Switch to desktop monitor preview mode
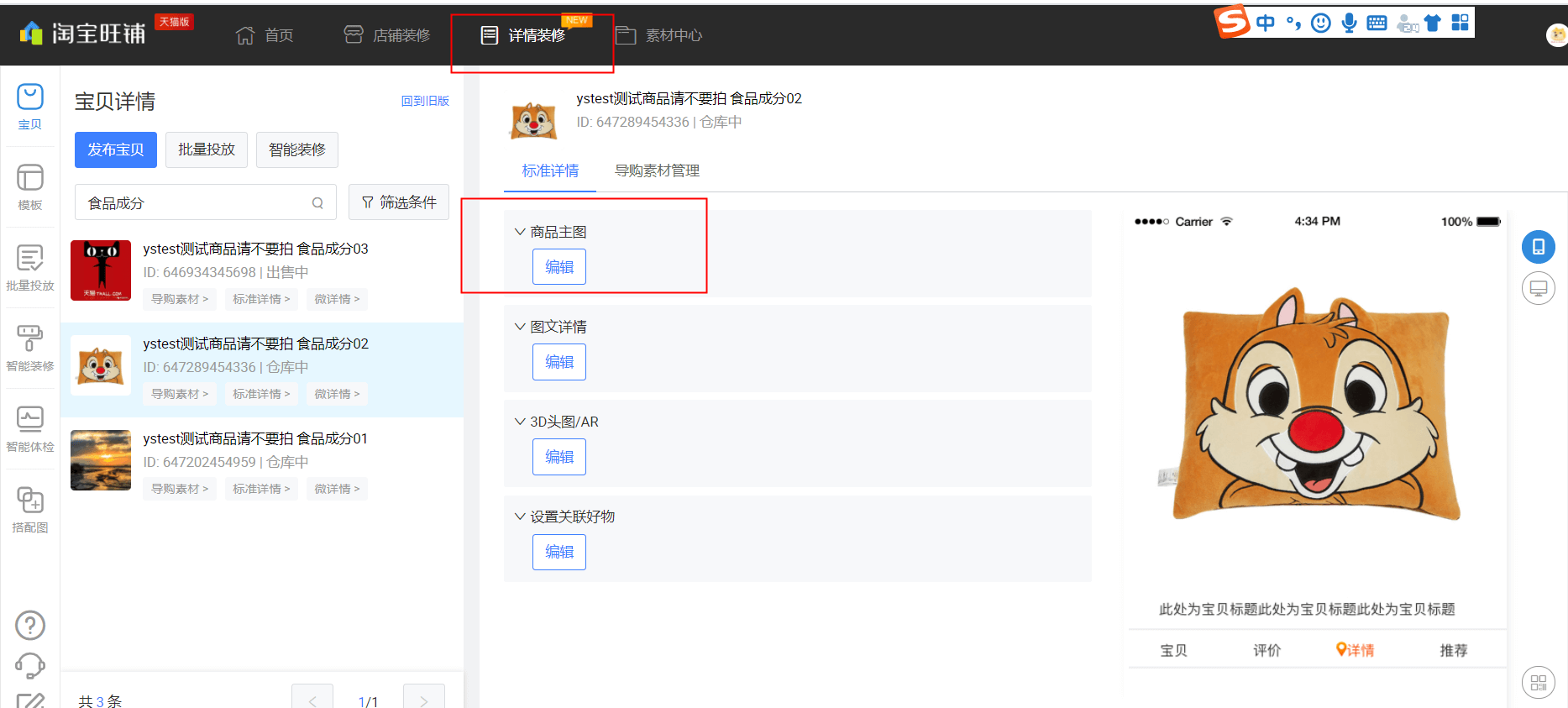The image size is (1568, 708). (1538, 288)
